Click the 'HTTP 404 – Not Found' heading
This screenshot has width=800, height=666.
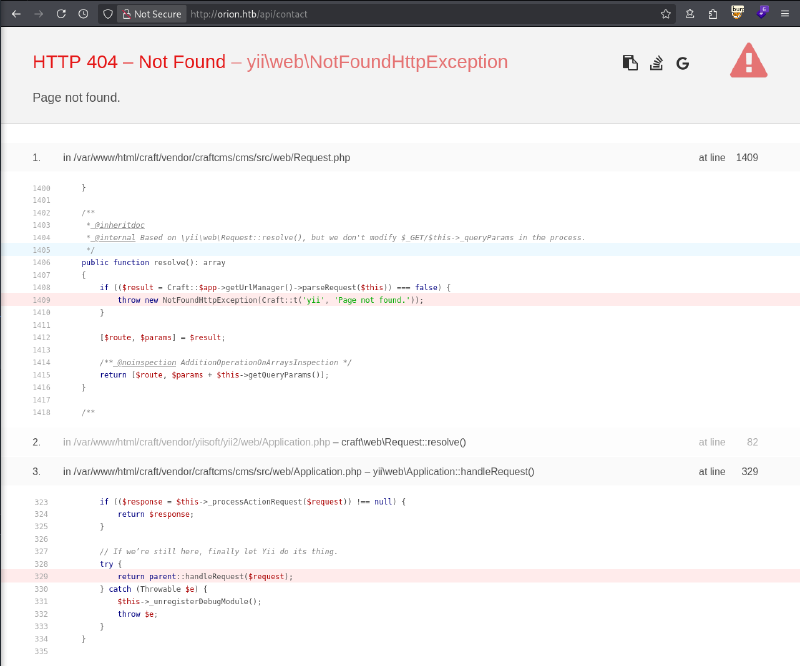(129, 62)
